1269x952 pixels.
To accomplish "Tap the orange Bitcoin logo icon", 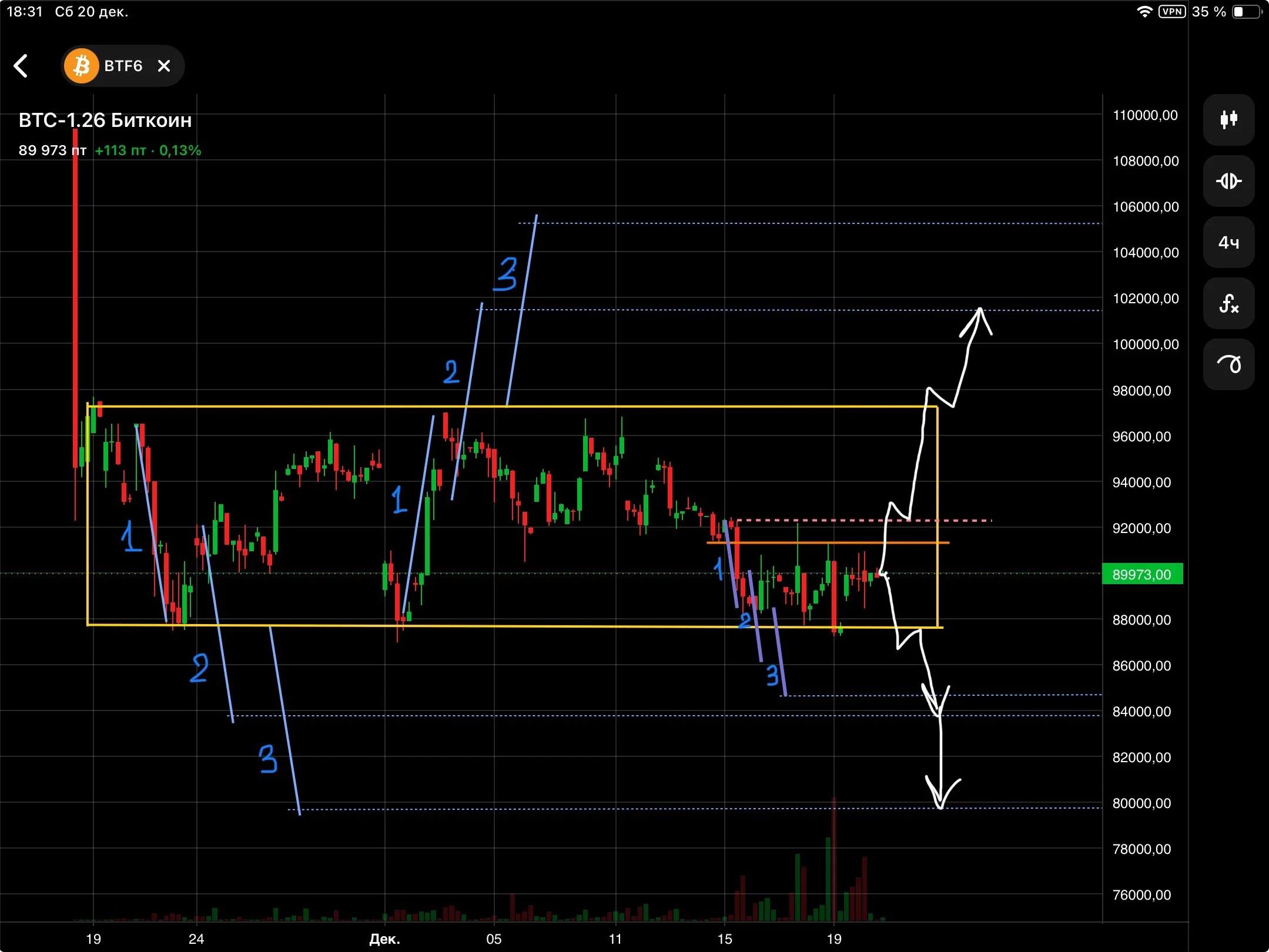I will coord(81,66).
